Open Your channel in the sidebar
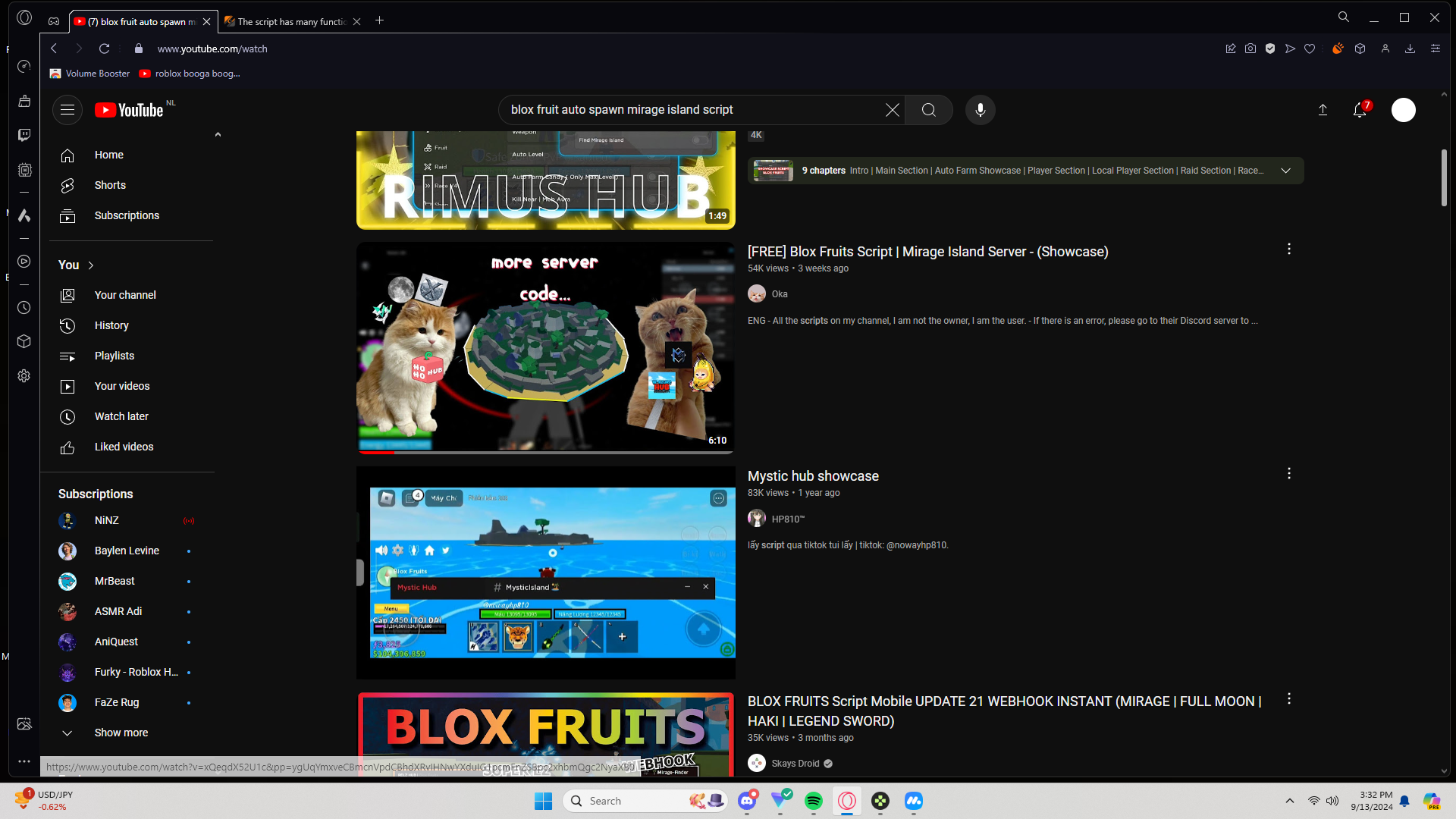This screenshot has height=819, width=1456. [x=125, y=296]
